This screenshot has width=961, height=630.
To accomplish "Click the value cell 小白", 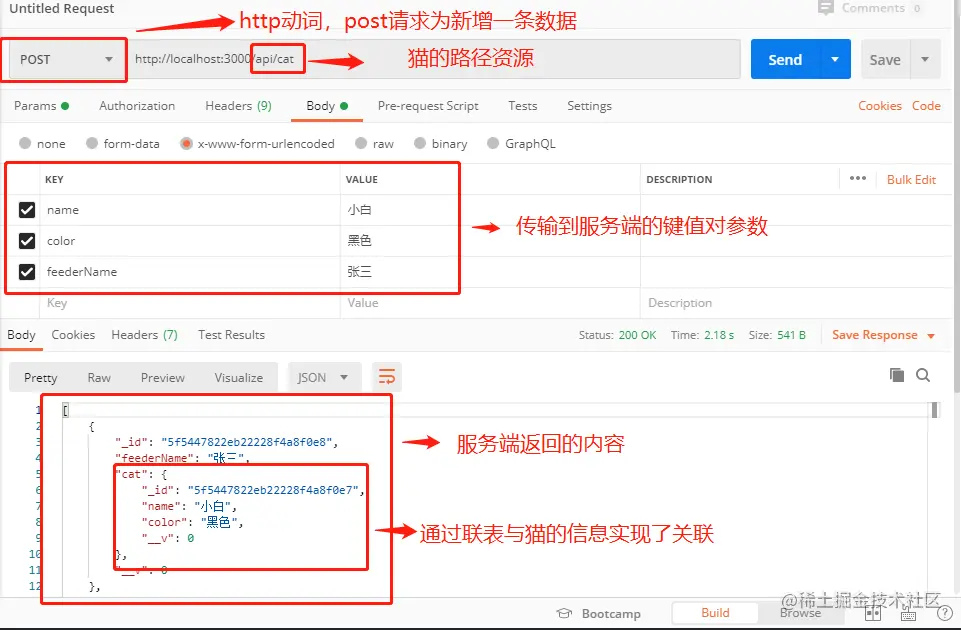I will click(490, 210).
